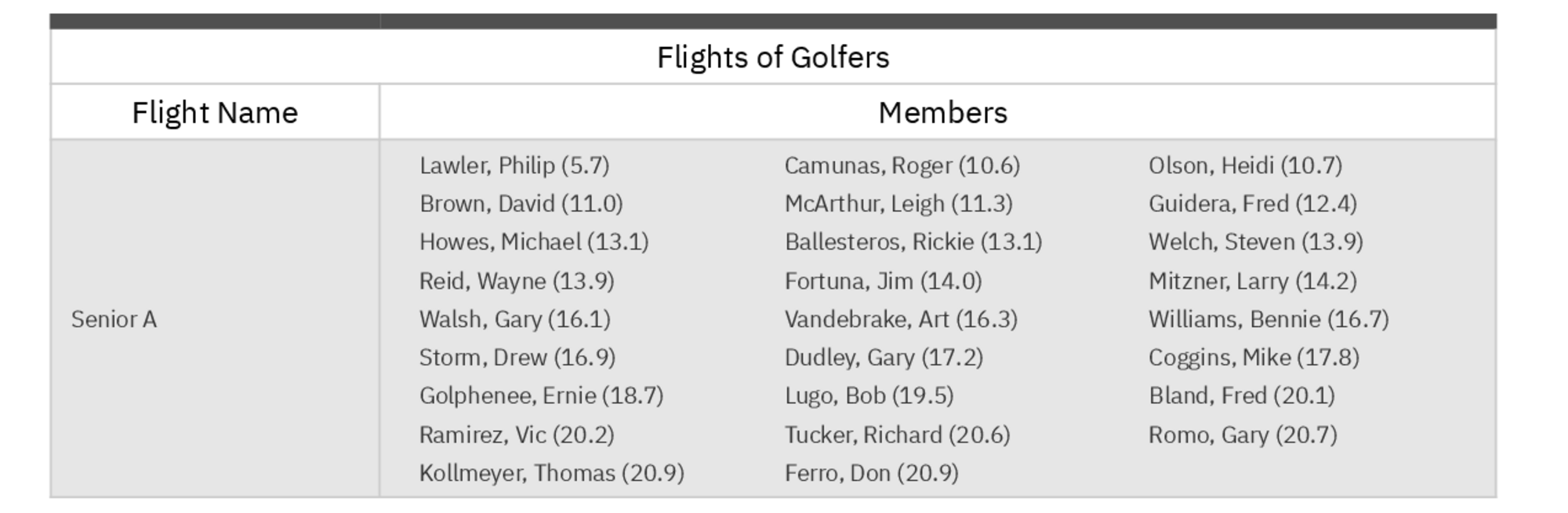Viewport: 1568px width, 513px height.
Task: Click the 'Senior A' flight name cell
Action: pyautogui.click(x=114, y=319)
